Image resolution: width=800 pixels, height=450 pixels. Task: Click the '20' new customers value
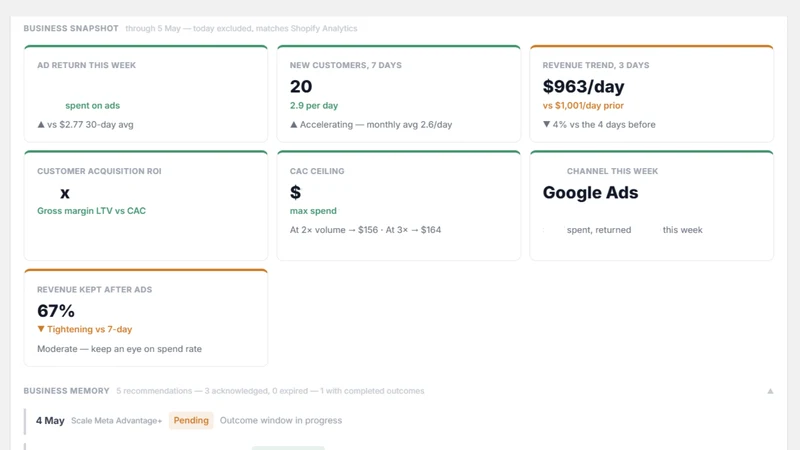click(301, 86)
